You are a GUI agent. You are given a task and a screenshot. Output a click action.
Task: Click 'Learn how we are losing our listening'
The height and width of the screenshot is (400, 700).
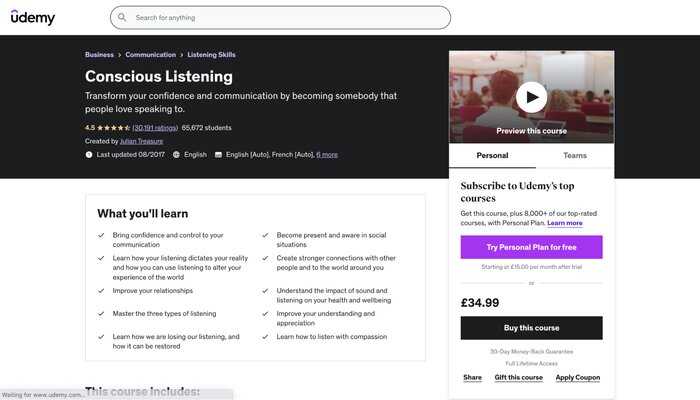pos(176,342)
